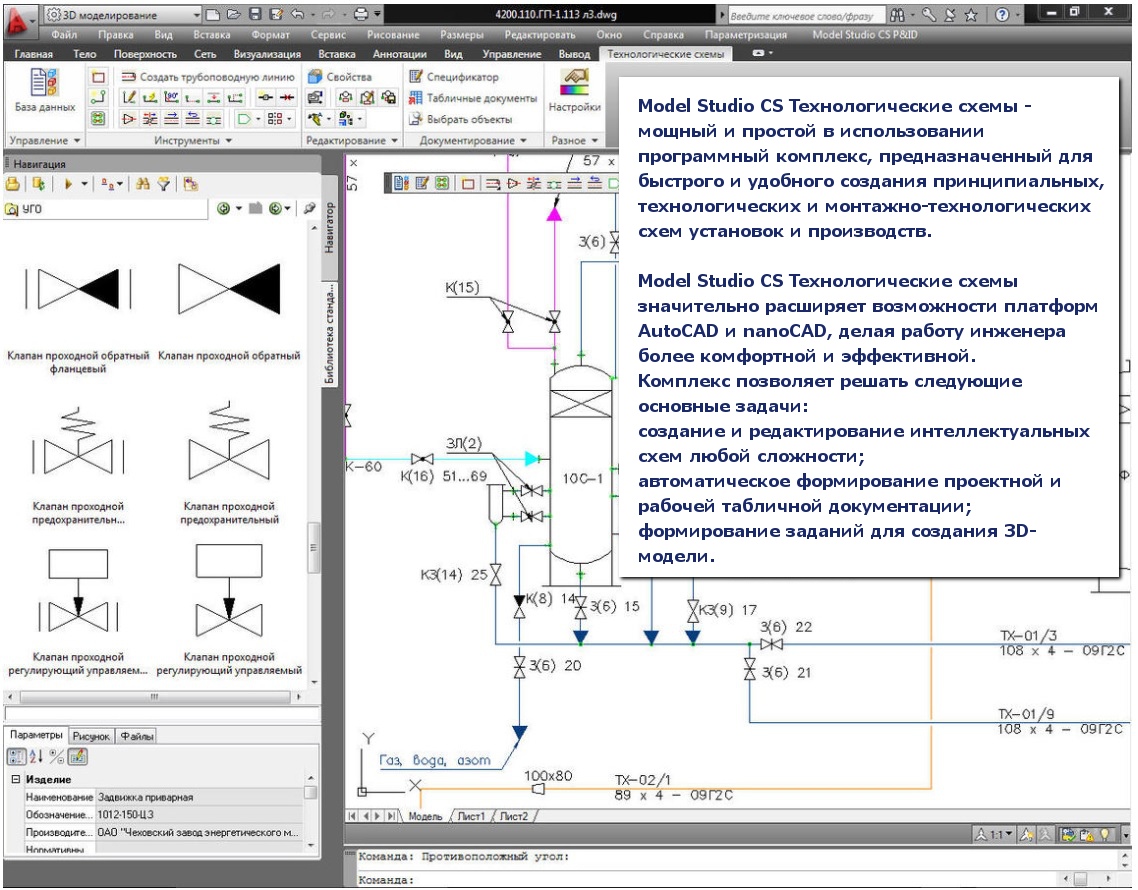The width and height of the screenshot is (1138, 890).
Task: Click the new drawing icon in quick access toolbar
Action: [213, 14]
